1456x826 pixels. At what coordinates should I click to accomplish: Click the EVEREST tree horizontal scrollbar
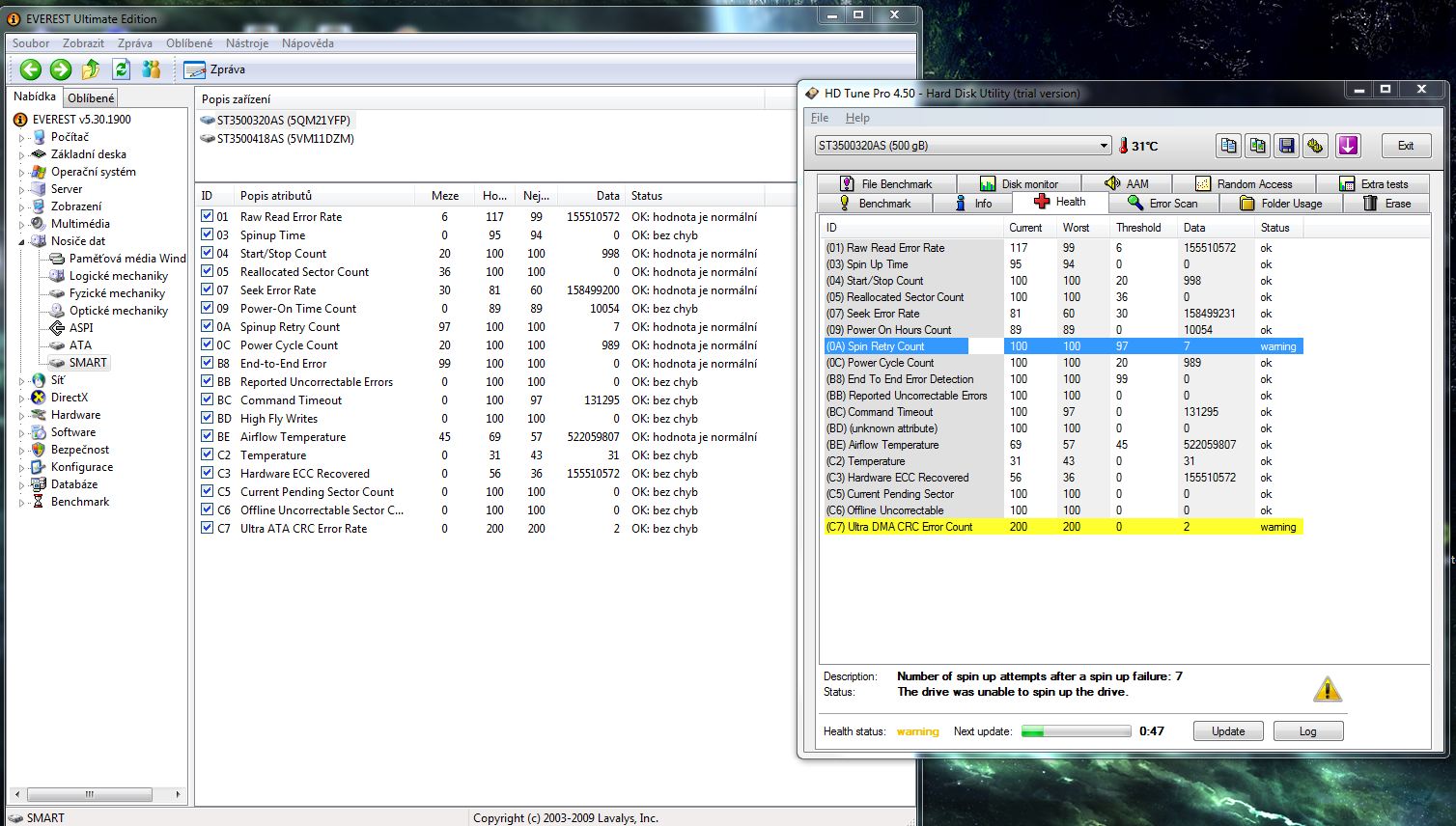(x=97, y=794)
